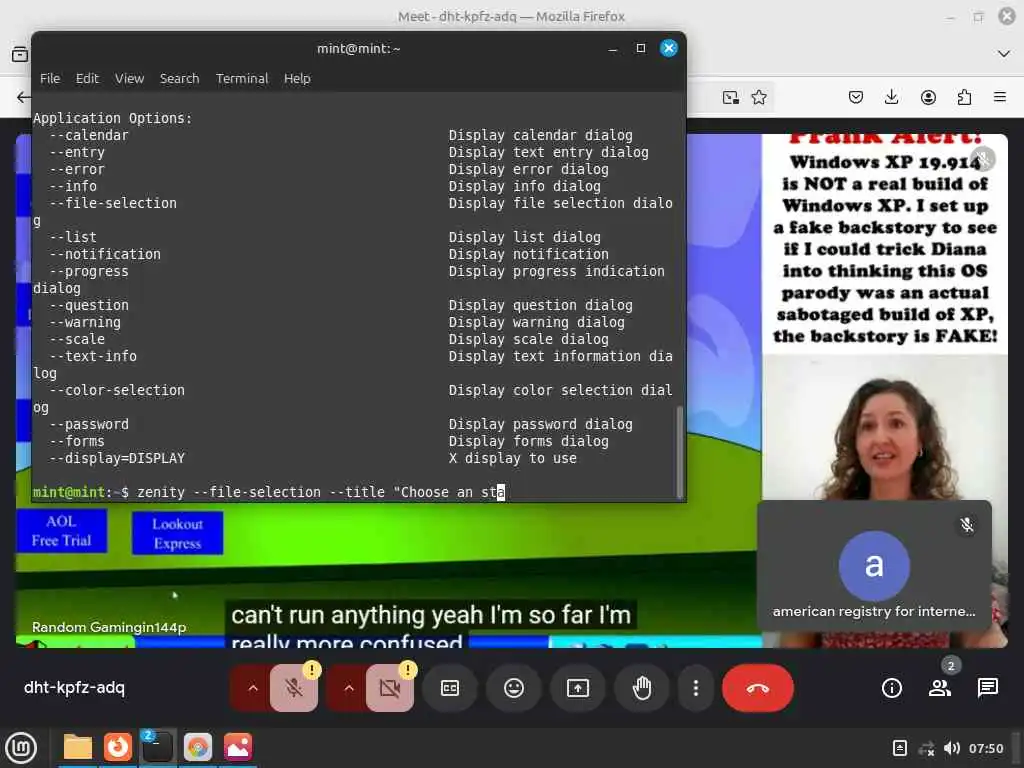Open the File menu in the terminal

pyautogui.click(x=50, y=78)
